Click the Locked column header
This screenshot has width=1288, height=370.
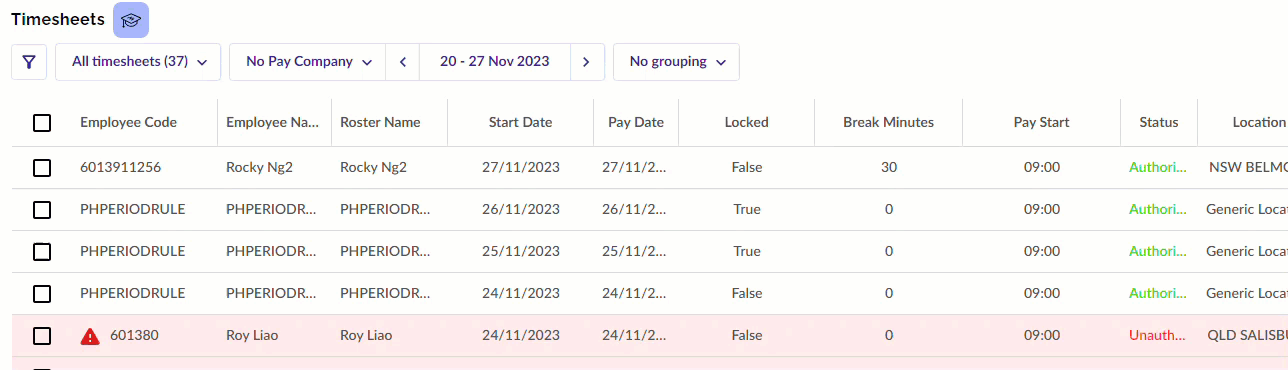point(747,123)
